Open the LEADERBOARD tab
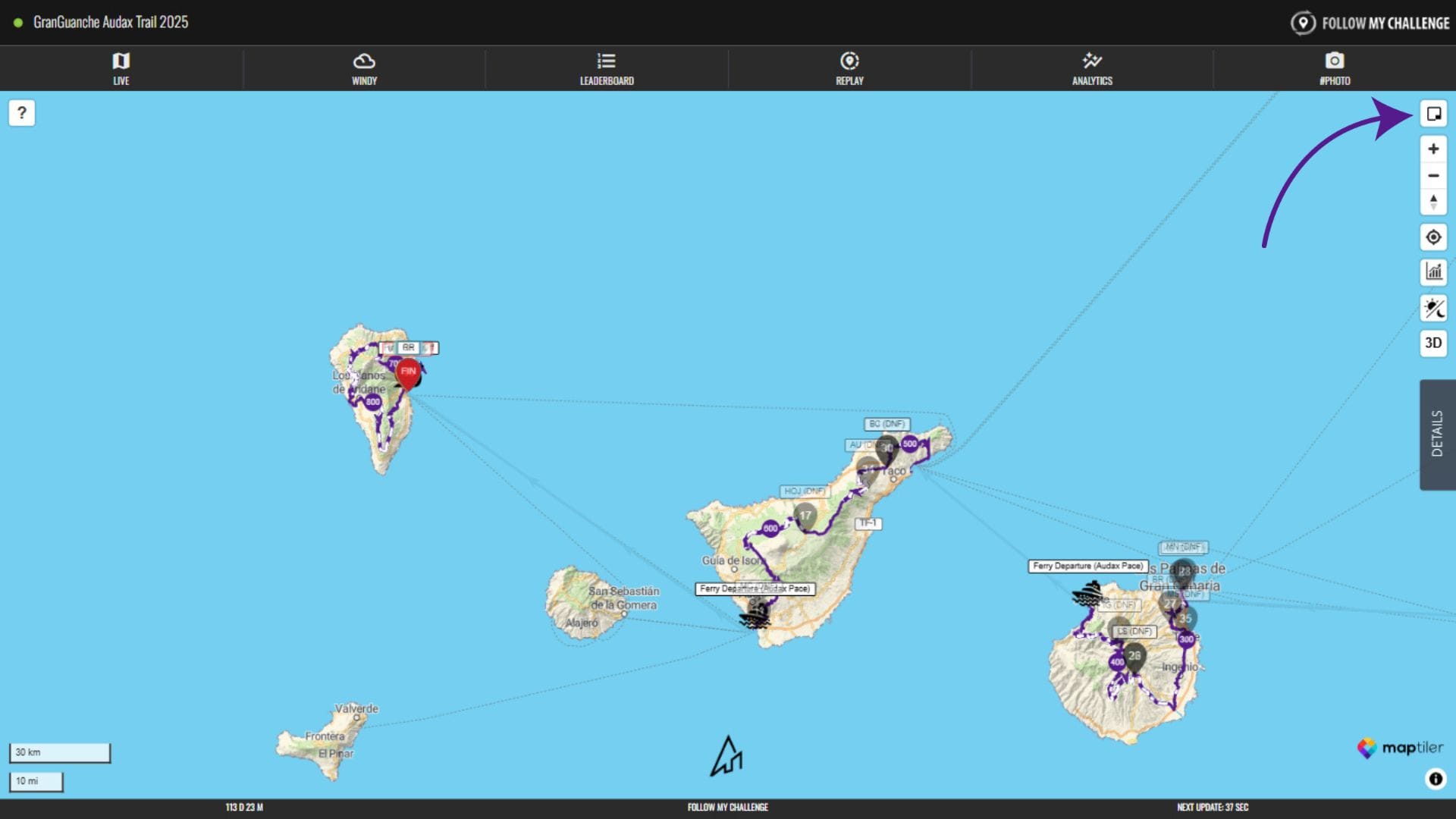The image size is (1456, 819). click(x=607, y=68)
